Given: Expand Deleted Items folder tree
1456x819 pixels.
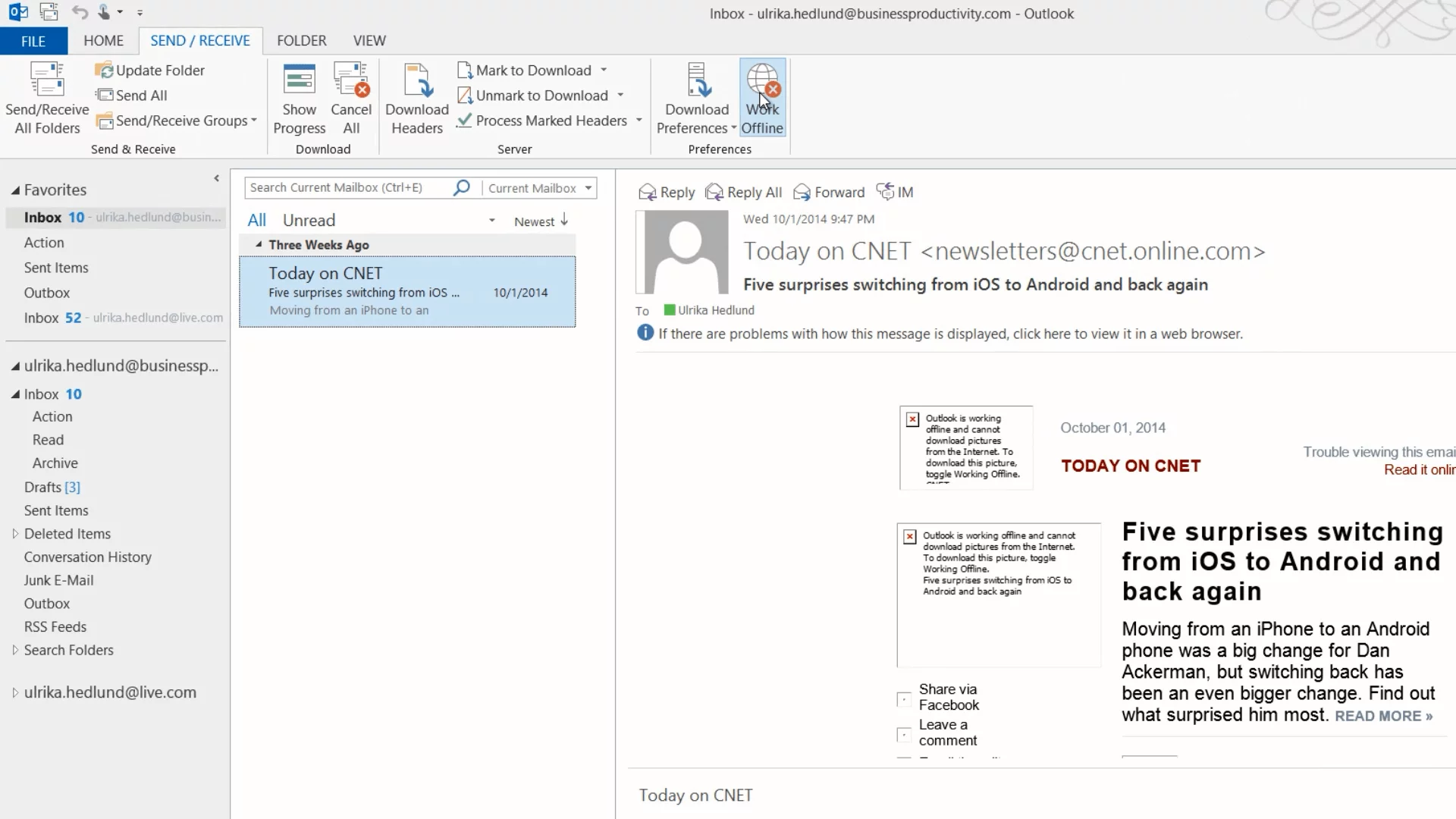Looking at the screenshot, I should point(15,534).
